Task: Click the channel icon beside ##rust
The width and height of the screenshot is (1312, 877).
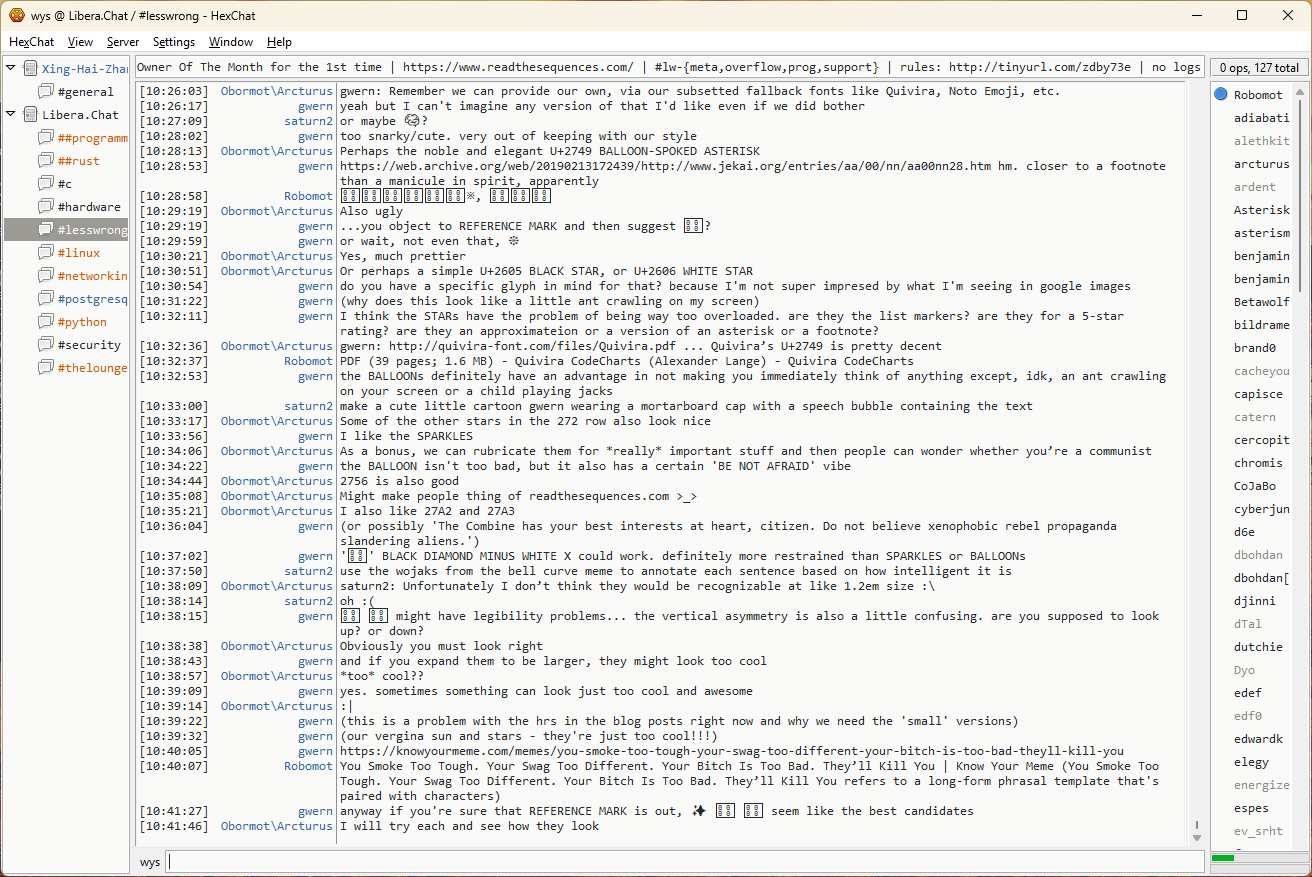Action: click(46, 161)
